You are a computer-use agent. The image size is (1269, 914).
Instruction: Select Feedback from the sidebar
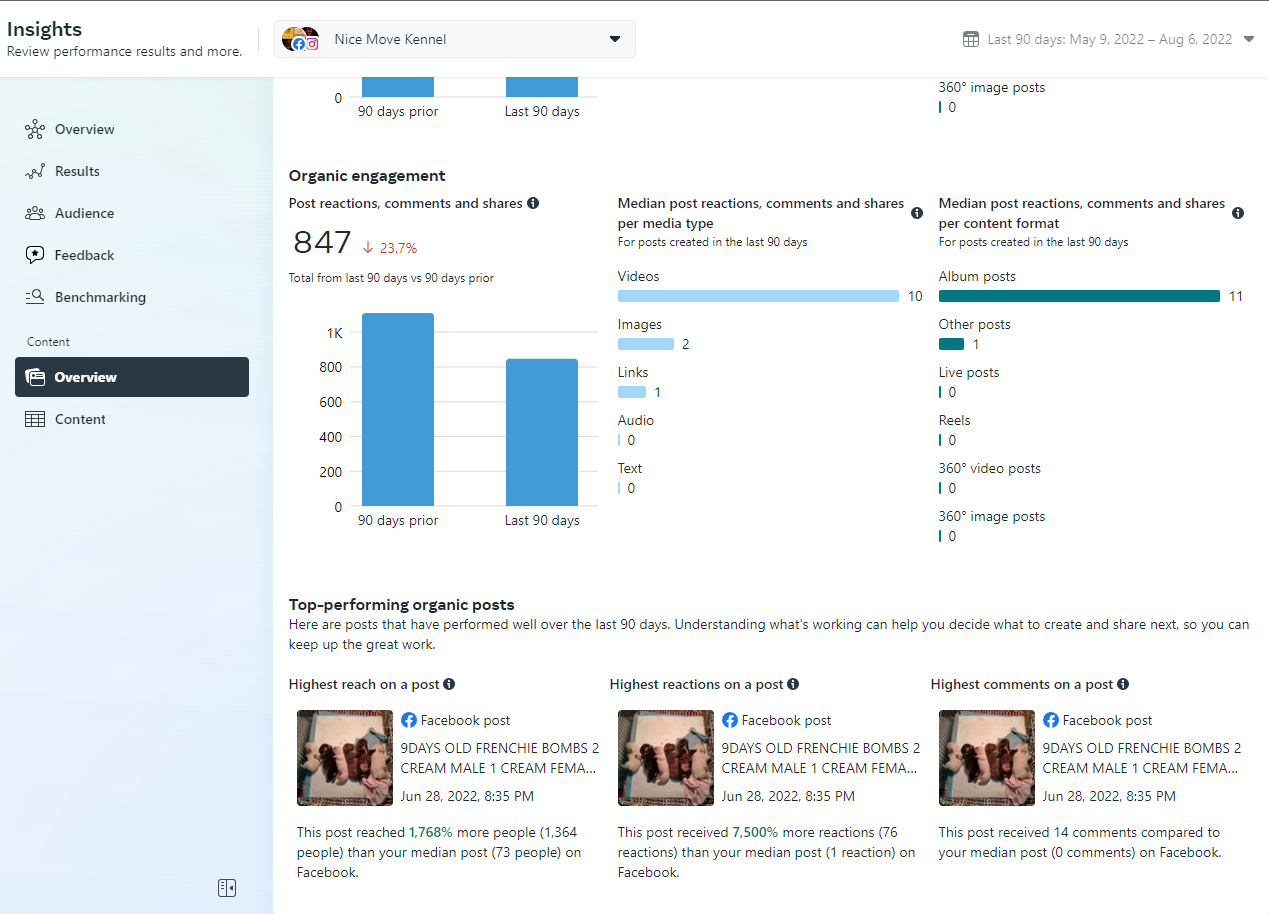(x=132, y=255)
